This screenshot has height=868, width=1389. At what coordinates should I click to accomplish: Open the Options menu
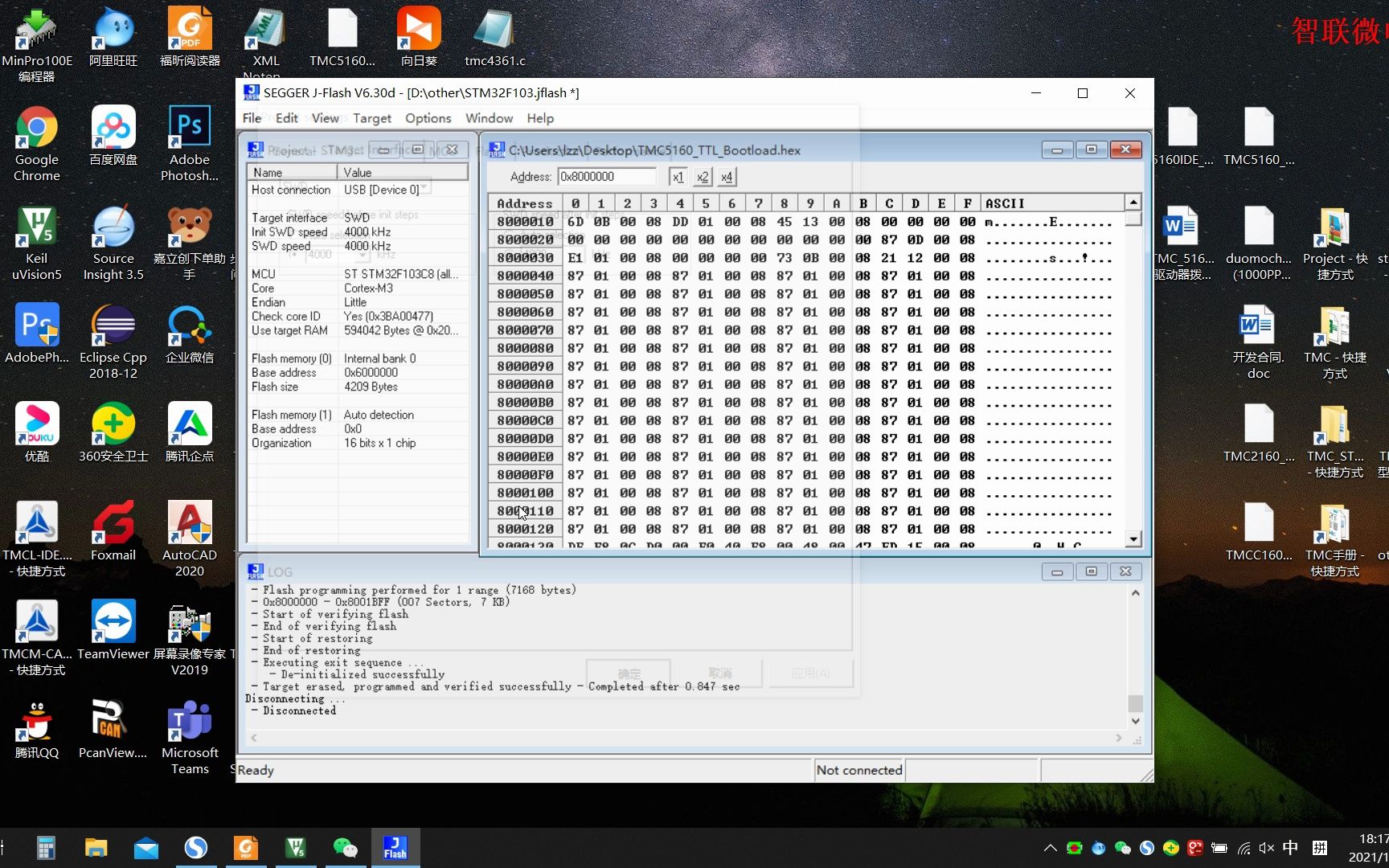(428, 118)
